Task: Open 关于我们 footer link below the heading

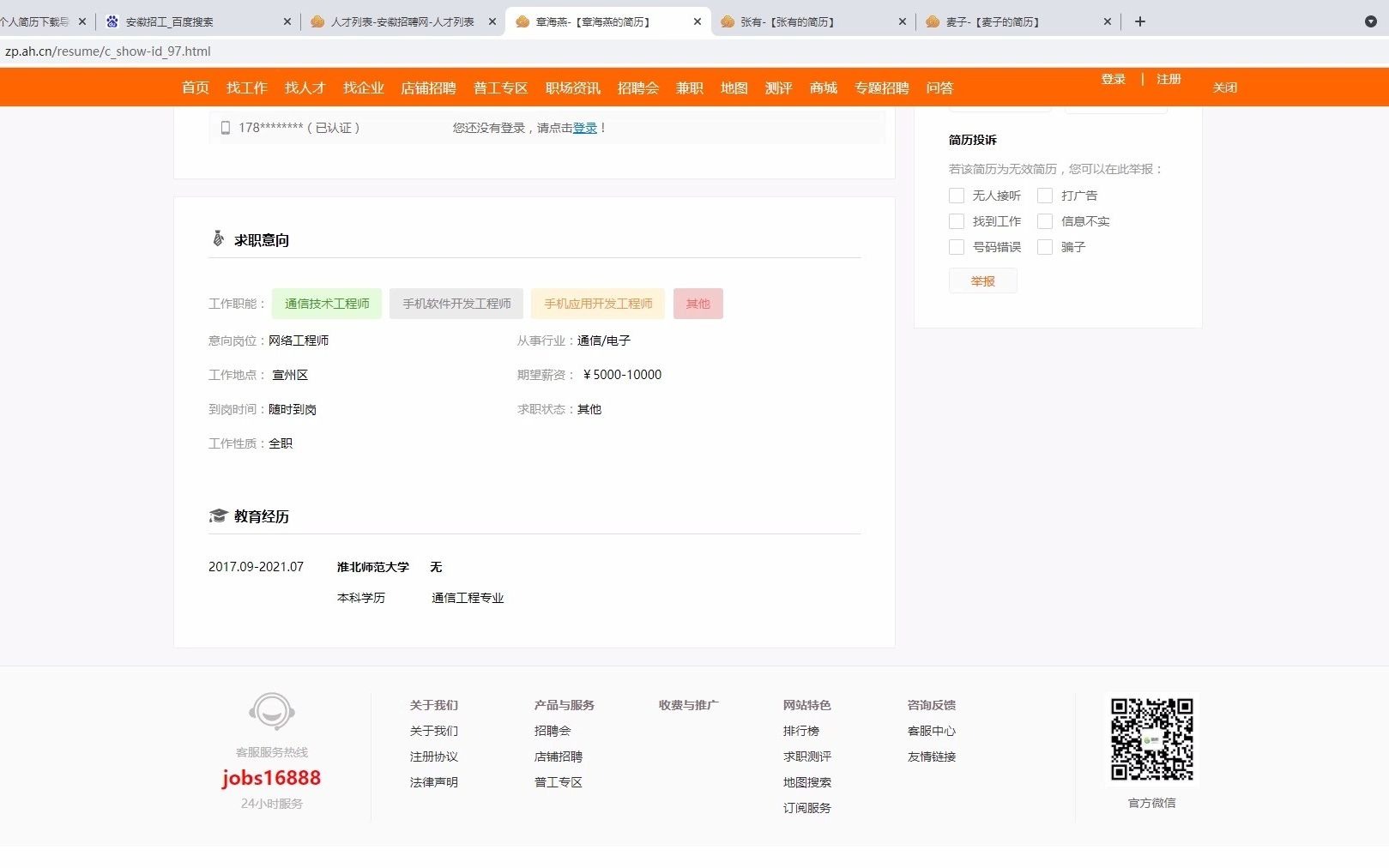Action: click(x=434, y=731)
